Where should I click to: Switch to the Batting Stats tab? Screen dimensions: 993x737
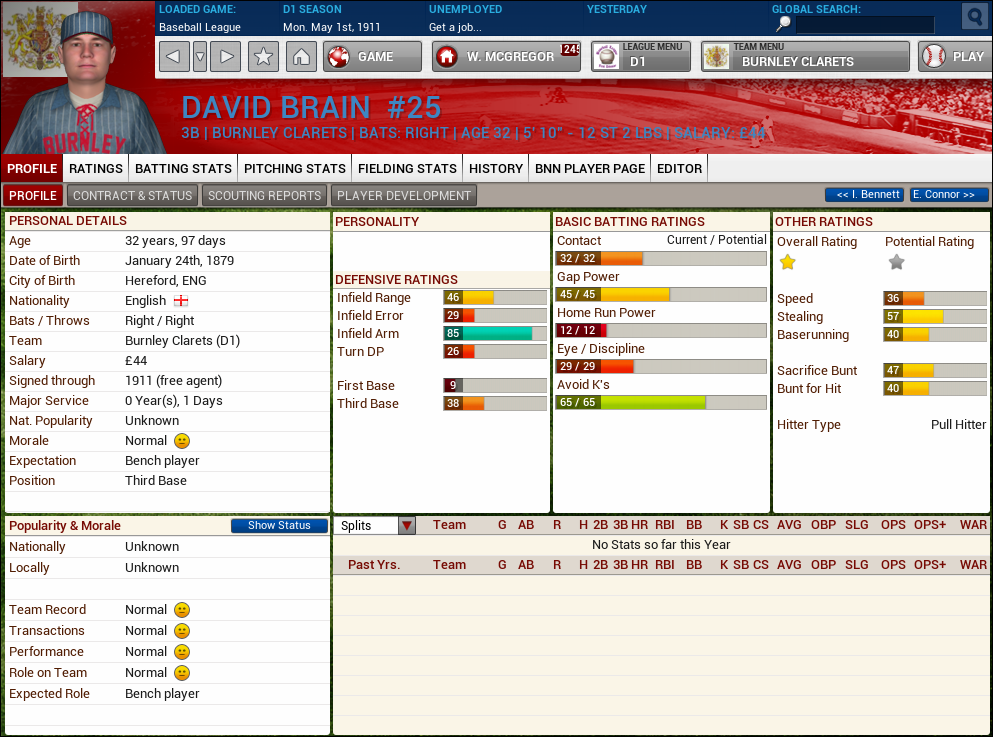coord(183,168)
